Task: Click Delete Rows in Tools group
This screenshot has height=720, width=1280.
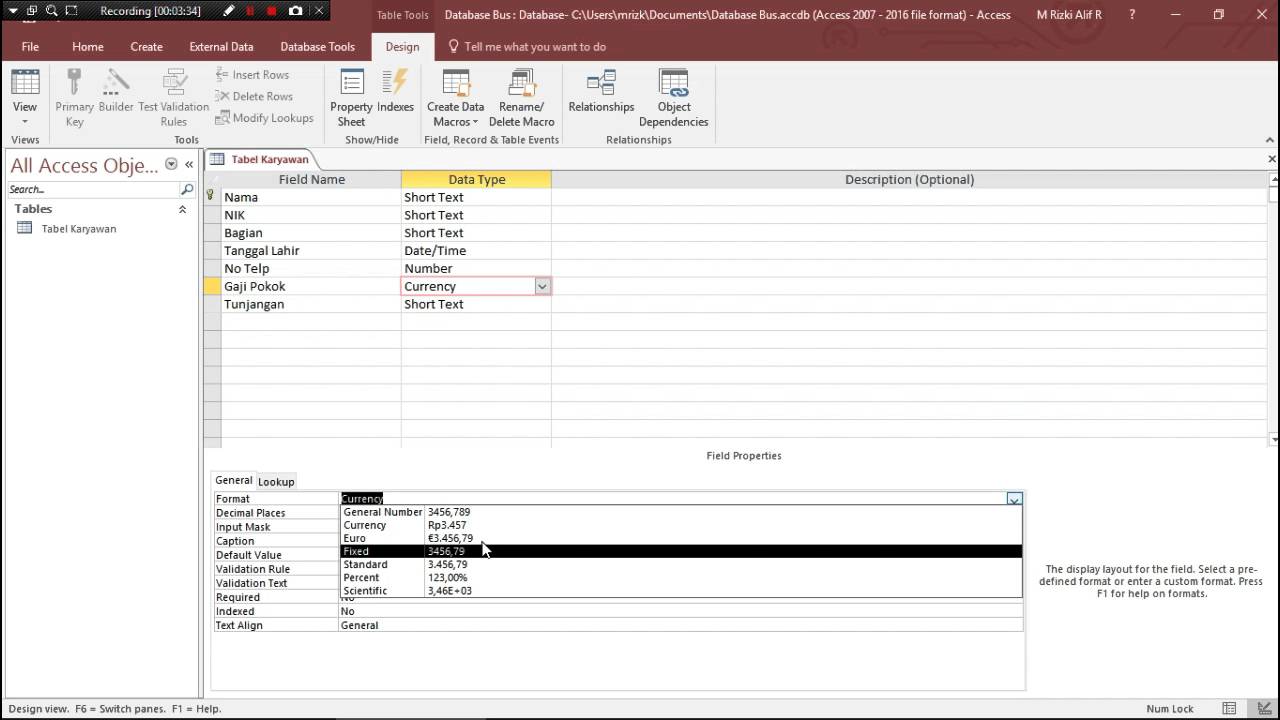Action: click(x=255, y=96)
